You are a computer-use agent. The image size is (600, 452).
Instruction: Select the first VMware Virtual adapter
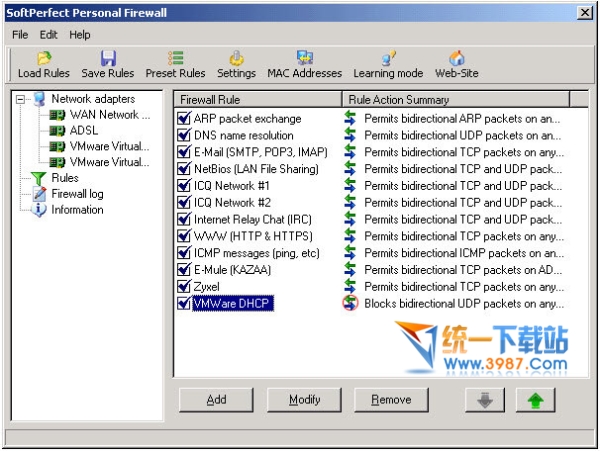[x=109, y=147]
